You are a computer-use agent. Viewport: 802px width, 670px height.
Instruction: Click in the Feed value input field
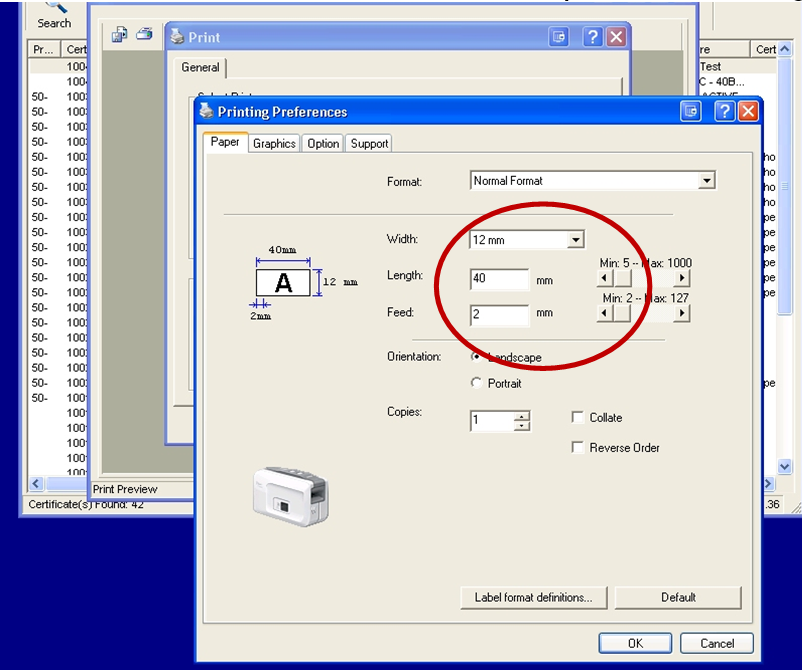499,316
